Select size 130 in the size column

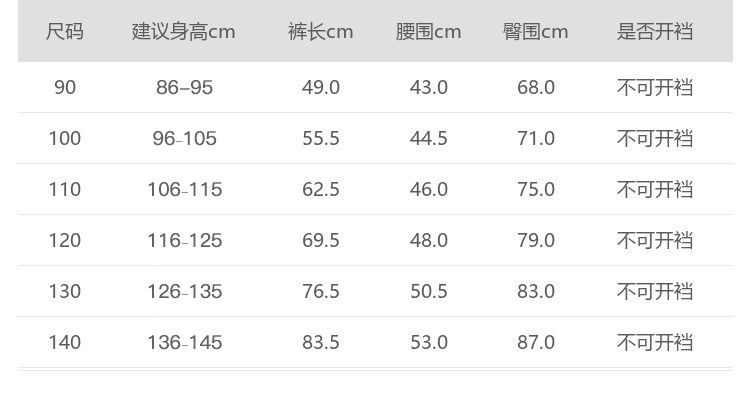[65, 292]
